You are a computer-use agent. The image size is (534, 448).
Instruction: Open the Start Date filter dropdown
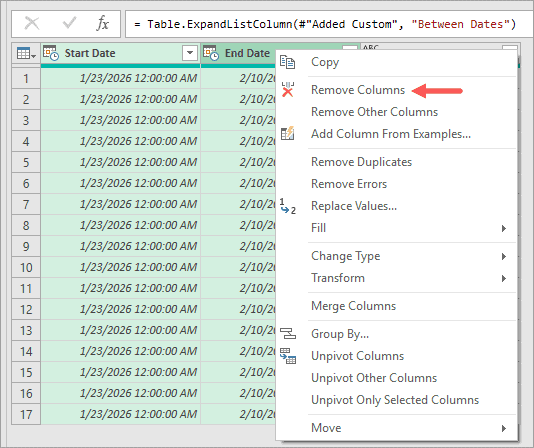(x=190, y=53)
